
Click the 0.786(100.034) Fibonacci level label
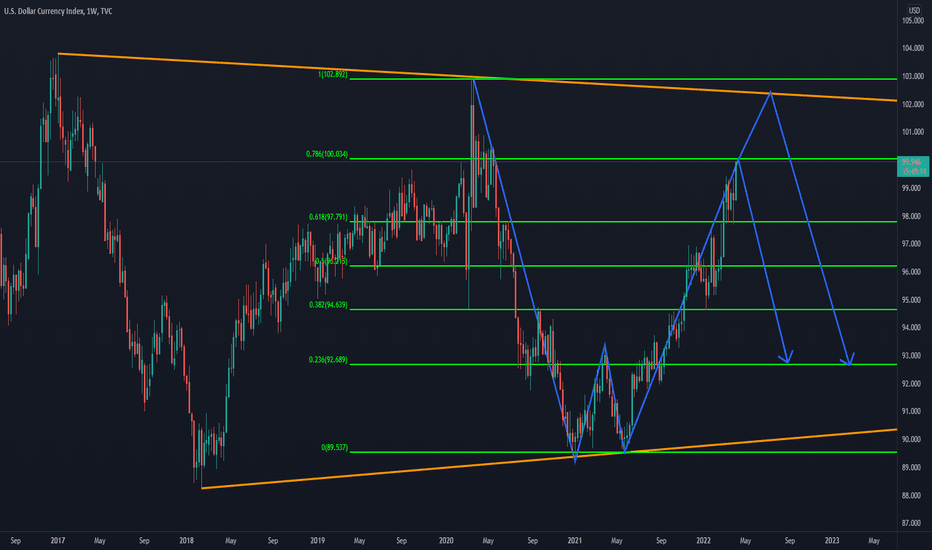(327, 154)
